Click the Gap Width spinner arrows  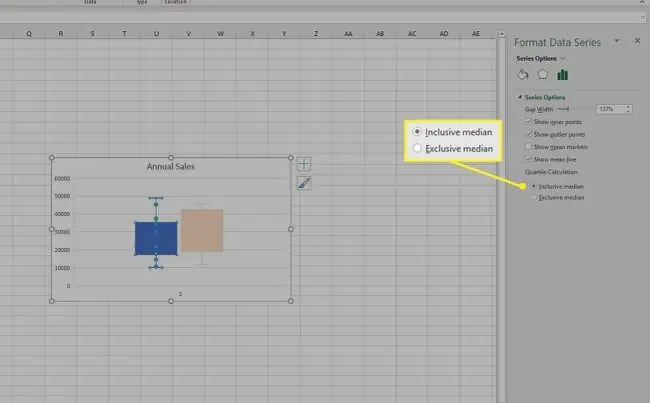coord(628,109)
